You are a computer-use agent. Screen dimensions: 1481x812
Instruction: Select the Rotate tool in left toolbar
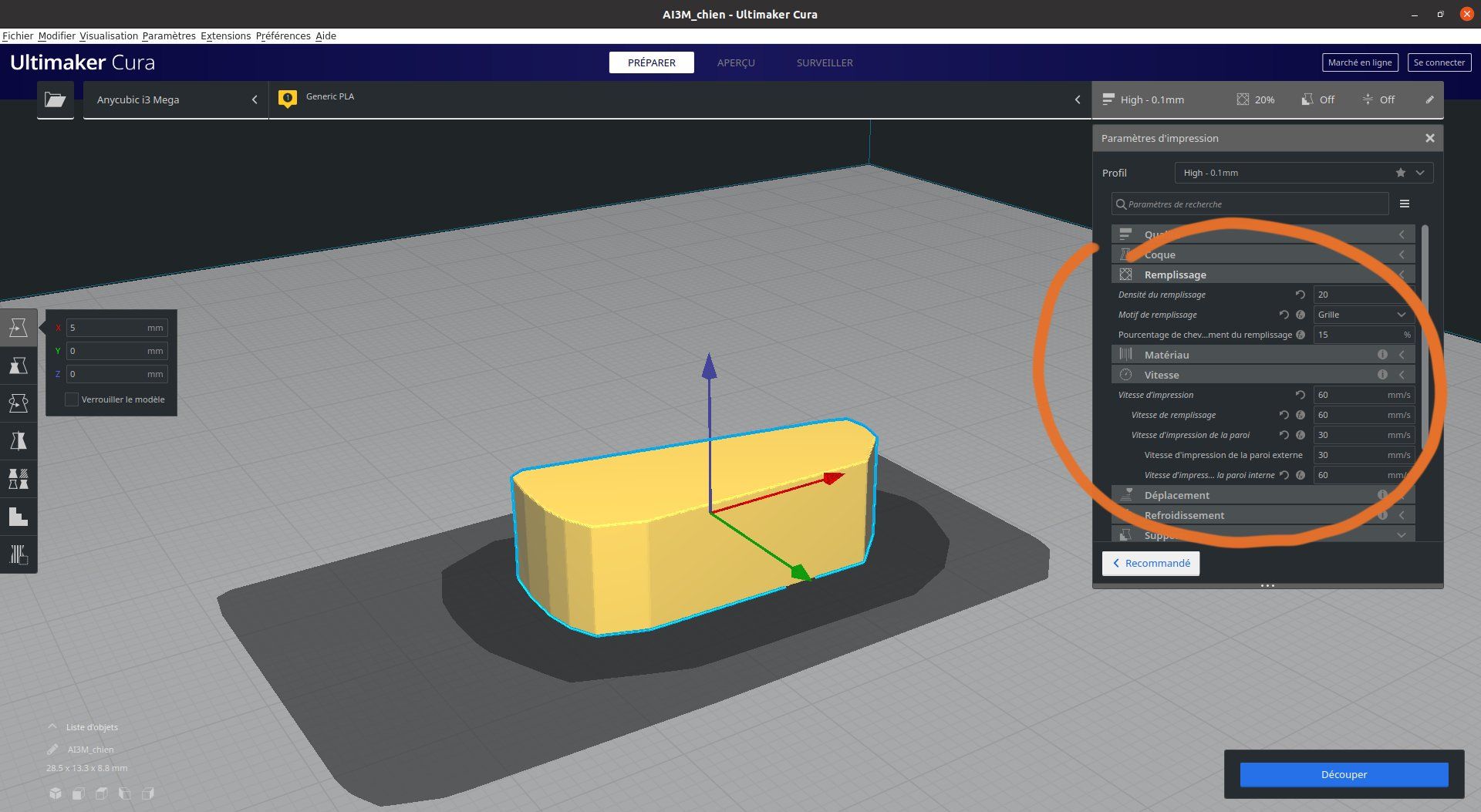click(19, 403)
